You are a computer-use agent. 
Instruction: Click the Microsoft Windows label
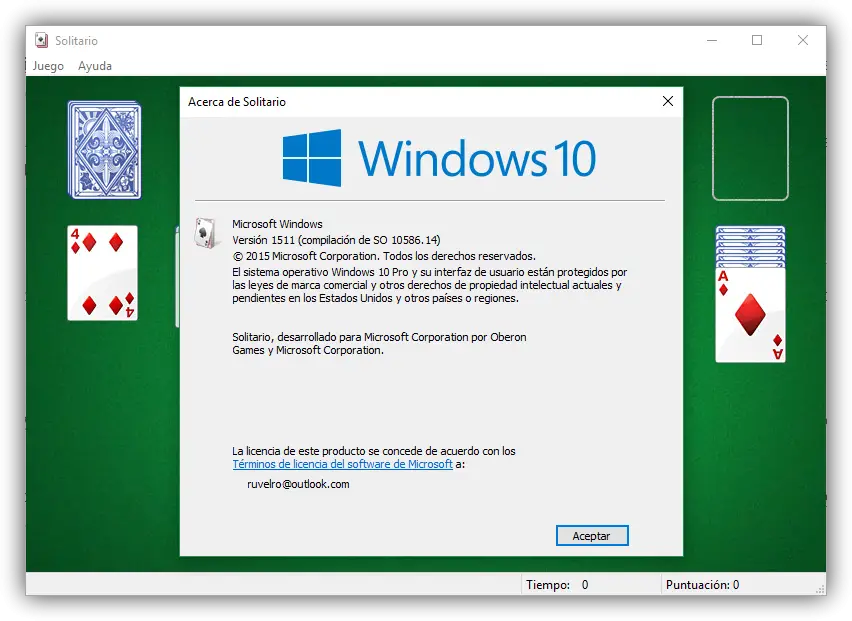point(277,224)
